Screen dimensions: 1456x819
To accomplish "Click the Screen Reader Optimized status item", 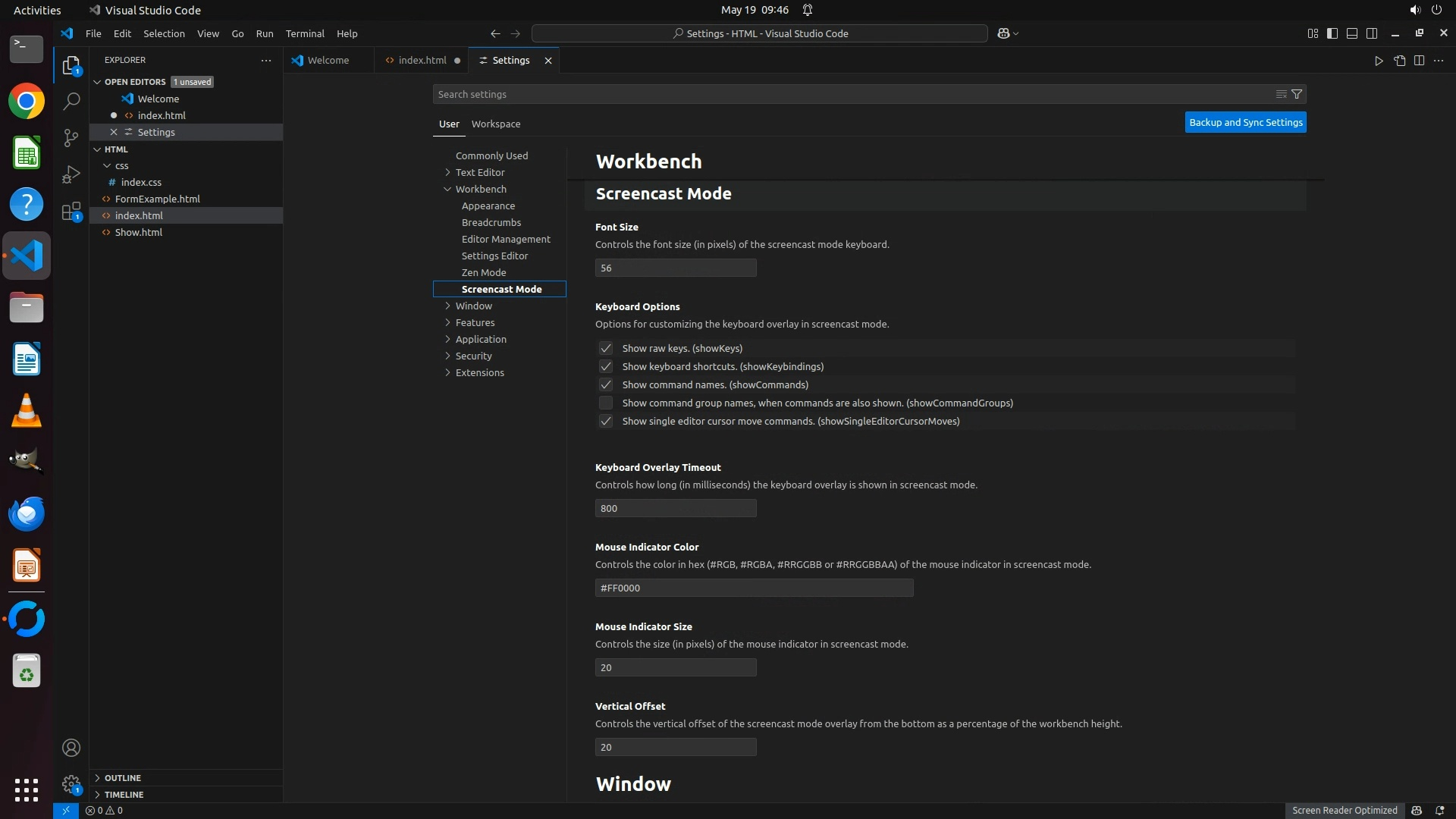I will (1344, 810).
